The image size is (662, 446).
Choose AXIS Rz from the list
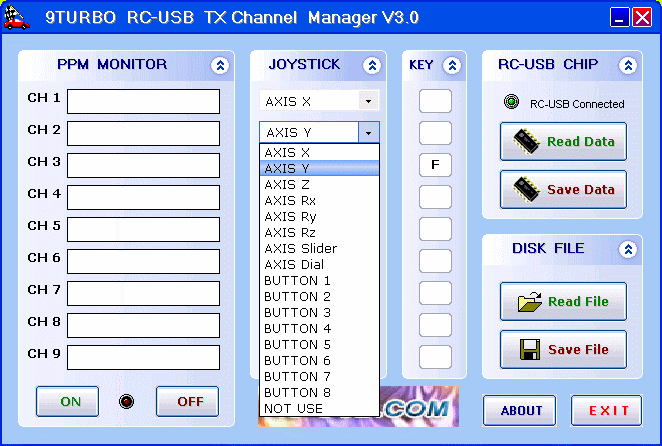319,233
